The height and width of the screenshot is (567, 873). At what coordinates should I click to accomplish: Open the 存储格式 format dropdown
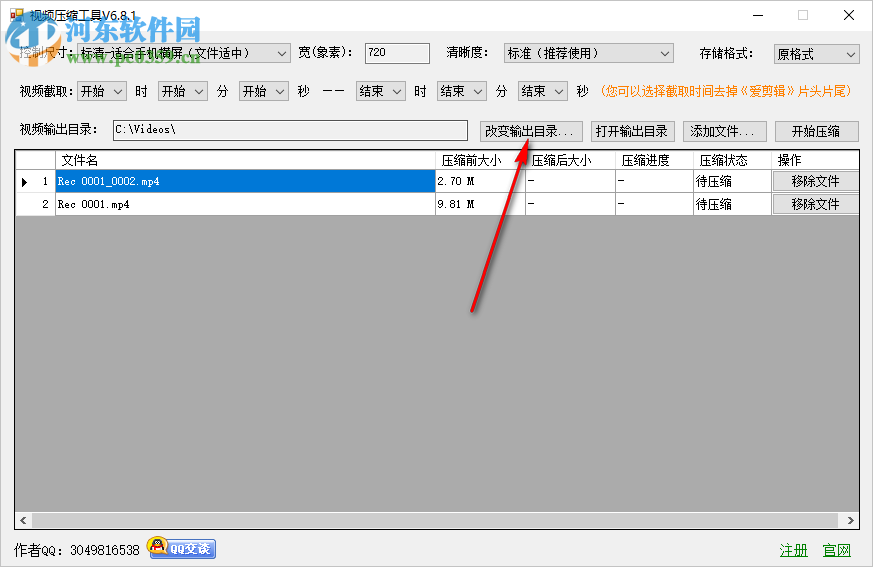[x=817, y=54]
